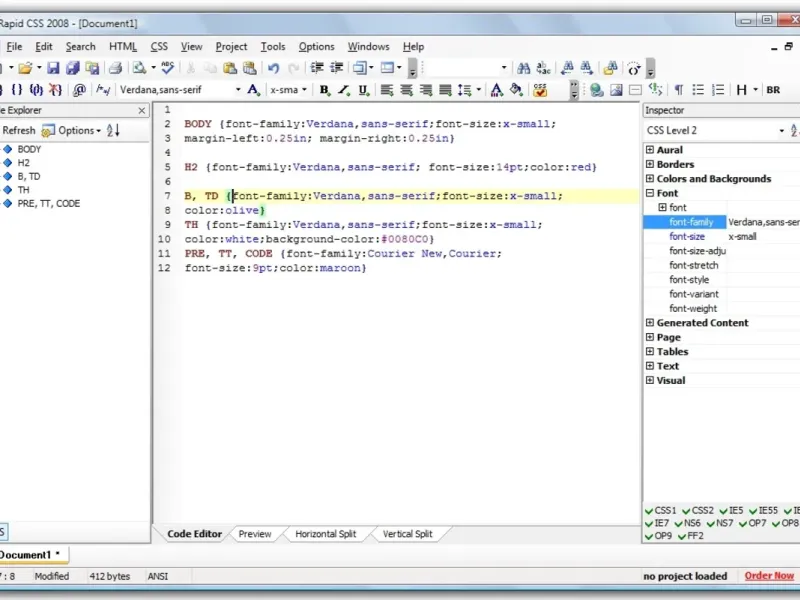Image resolution: width=800 pixels, height=600 pixels.
Task: Open the x-small font size dropdown
Action: [306, 90]
